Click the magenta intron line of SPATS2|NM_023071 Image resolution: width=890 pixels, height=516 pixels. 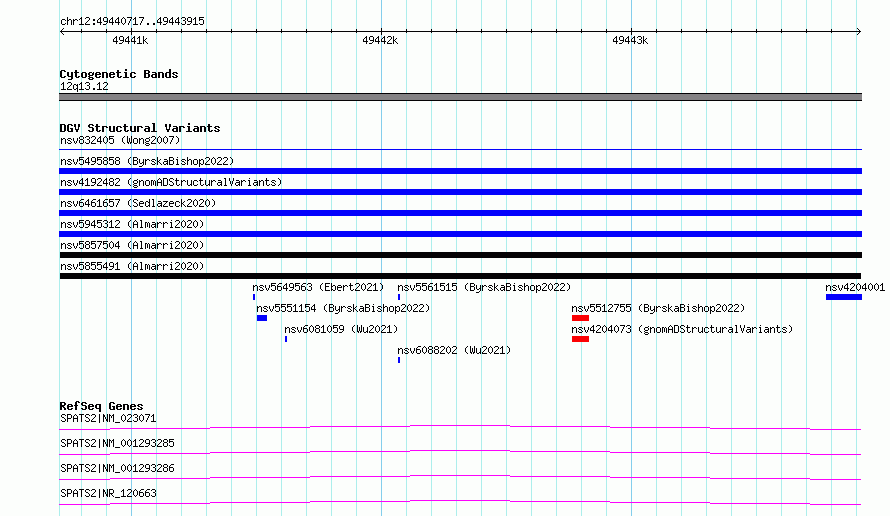pyautogui.click(x=460, y=427)
